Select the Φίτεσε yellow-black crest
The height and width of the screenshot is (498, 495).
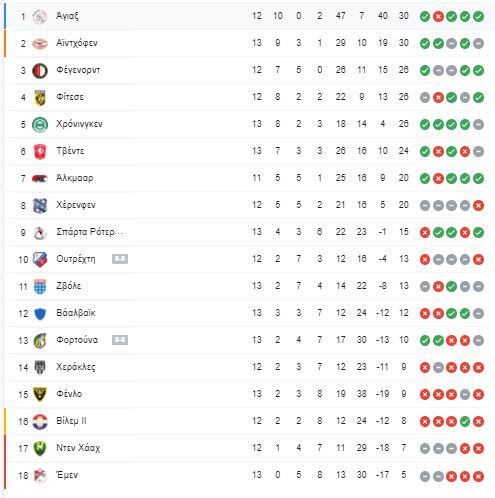[x=40, y=97]
